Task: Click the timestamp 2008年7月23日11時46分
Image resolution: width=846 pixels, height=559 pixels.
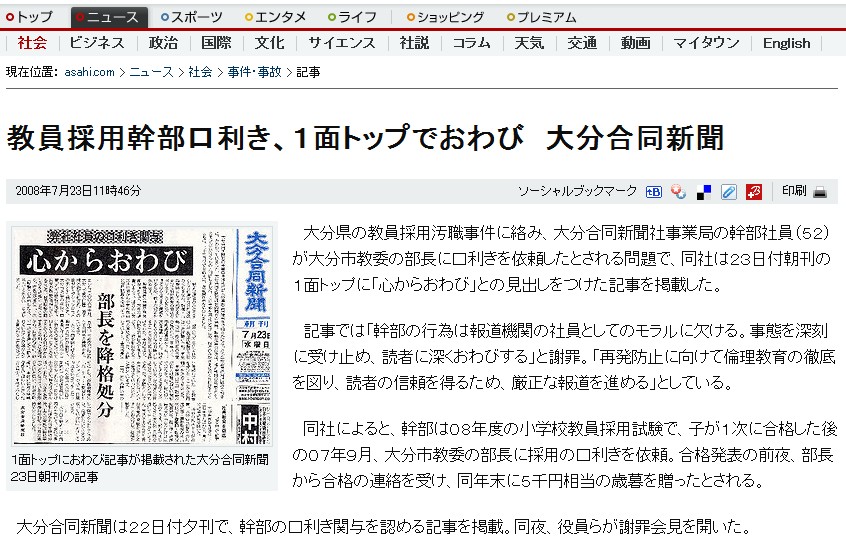Action: [x=78, y=190]
